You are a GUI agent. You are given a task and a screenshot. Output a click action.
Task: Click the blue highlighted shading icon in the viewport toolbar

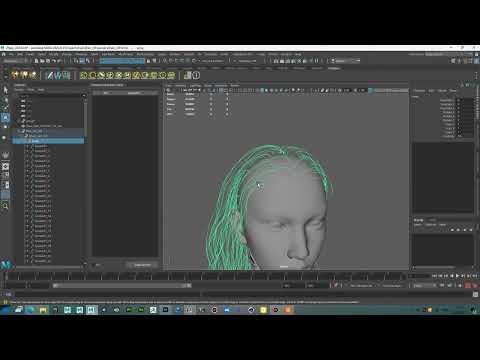click(262, 90)
